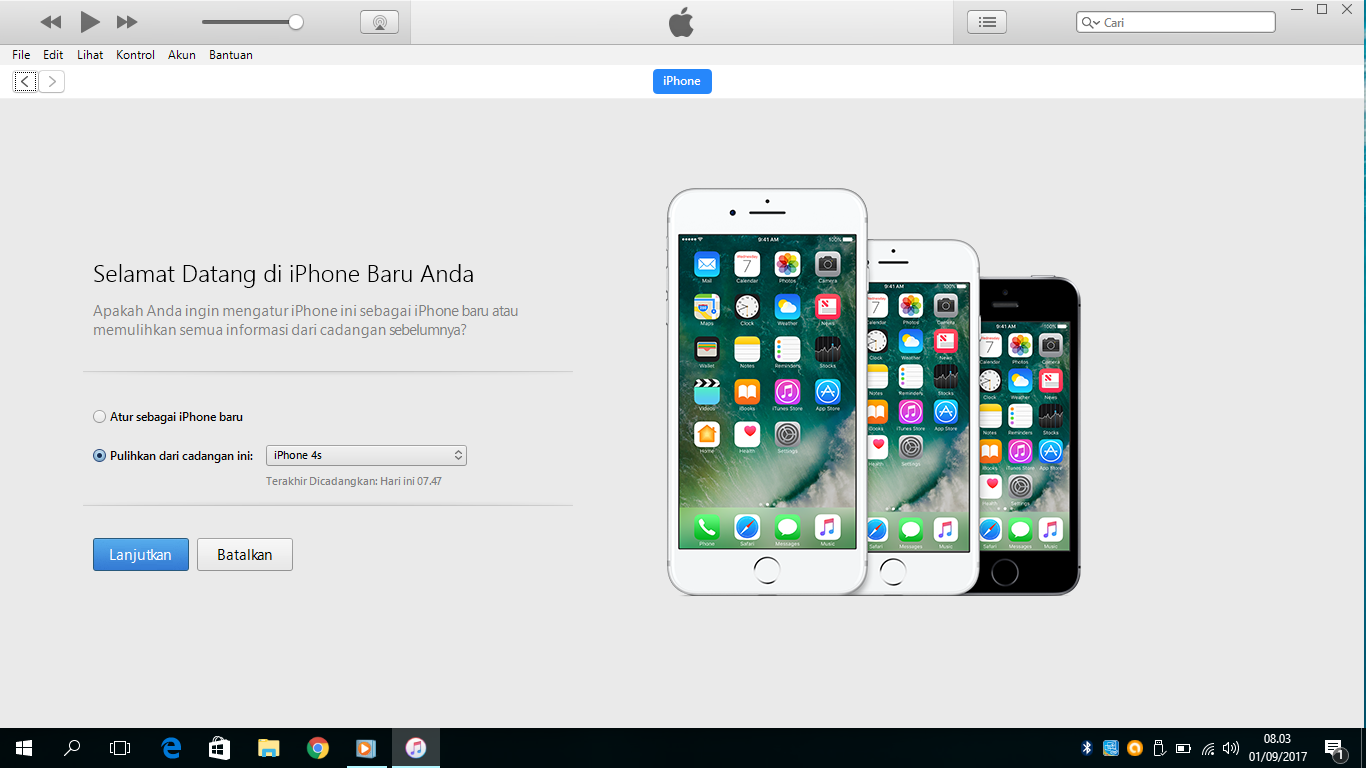Click the previous track rewind button
The height and width of the screenshot is (768, 1366).
[x=51, y=22]
